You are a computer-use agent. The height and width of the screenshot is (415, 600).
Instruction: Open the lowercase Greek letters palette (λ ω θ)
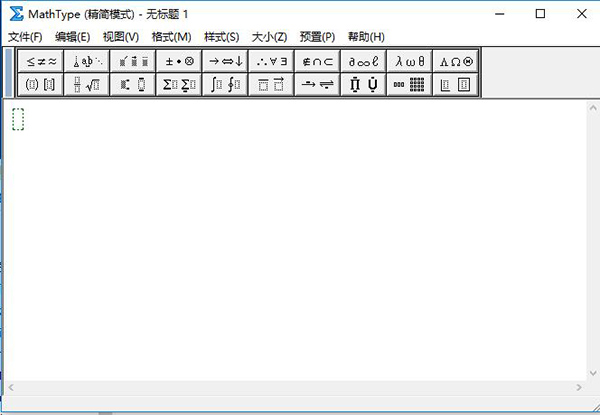(409, 61)
